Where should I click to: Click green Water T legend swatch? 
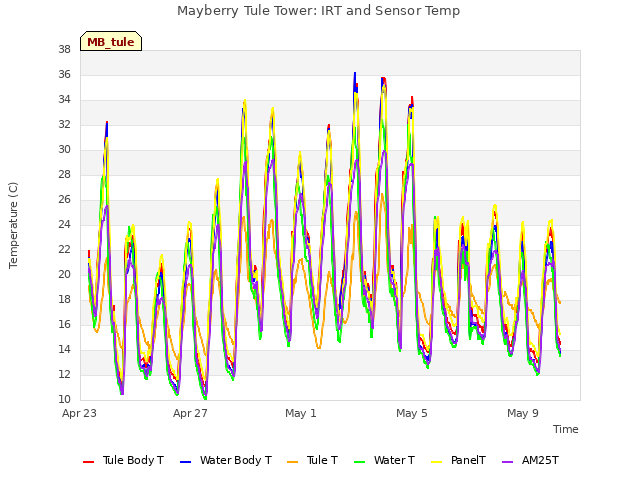360,462
